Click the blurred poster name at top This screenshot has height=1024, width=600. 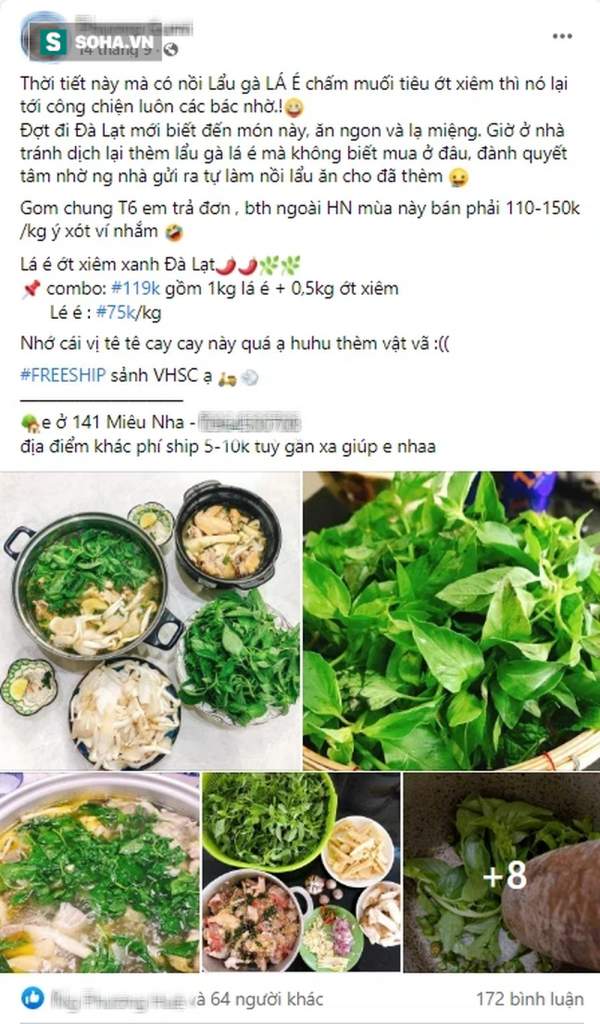click(136, 28)
